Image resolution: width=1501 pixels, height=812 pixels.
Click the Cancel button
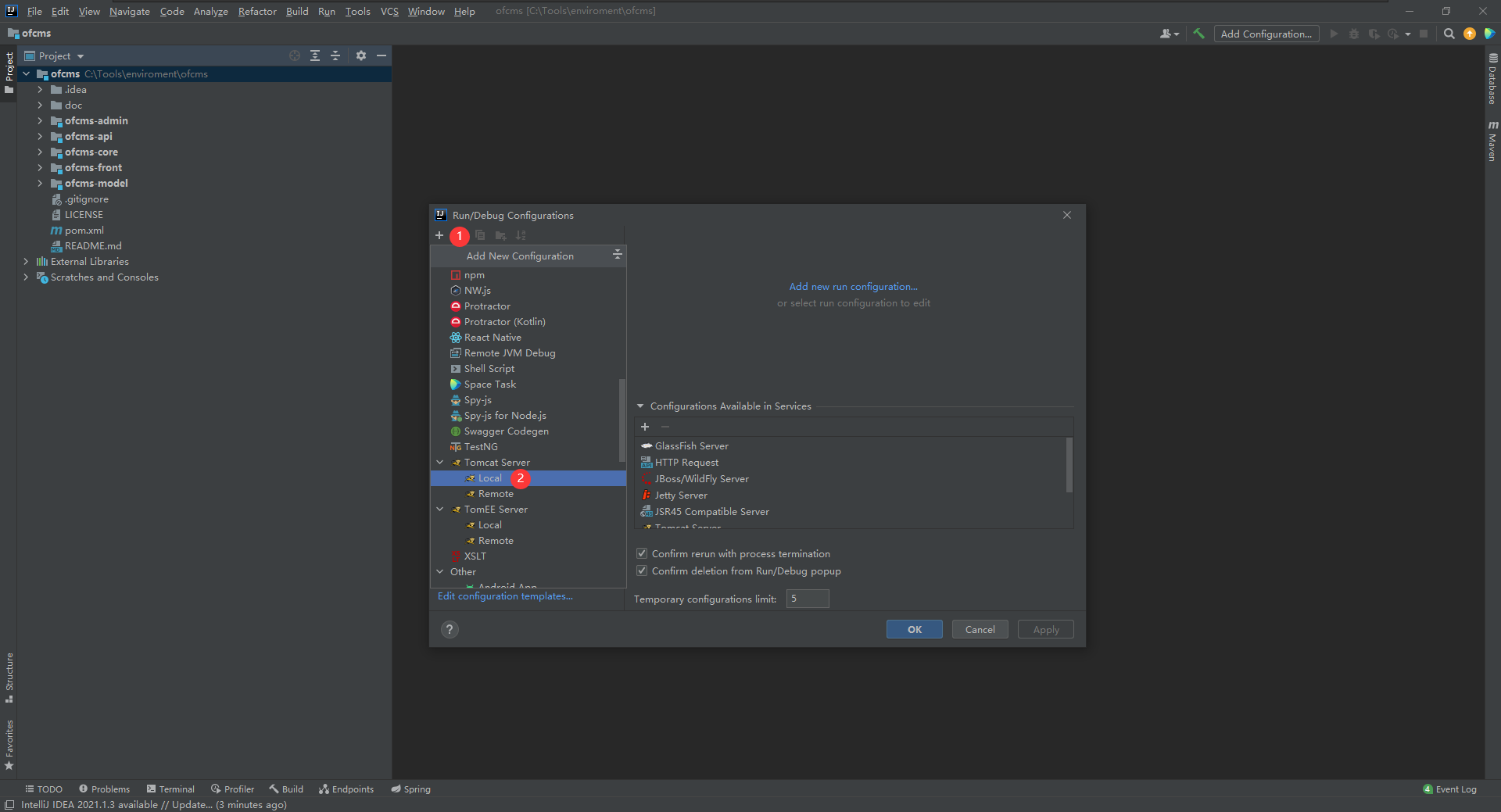click(x=980, y=629)
